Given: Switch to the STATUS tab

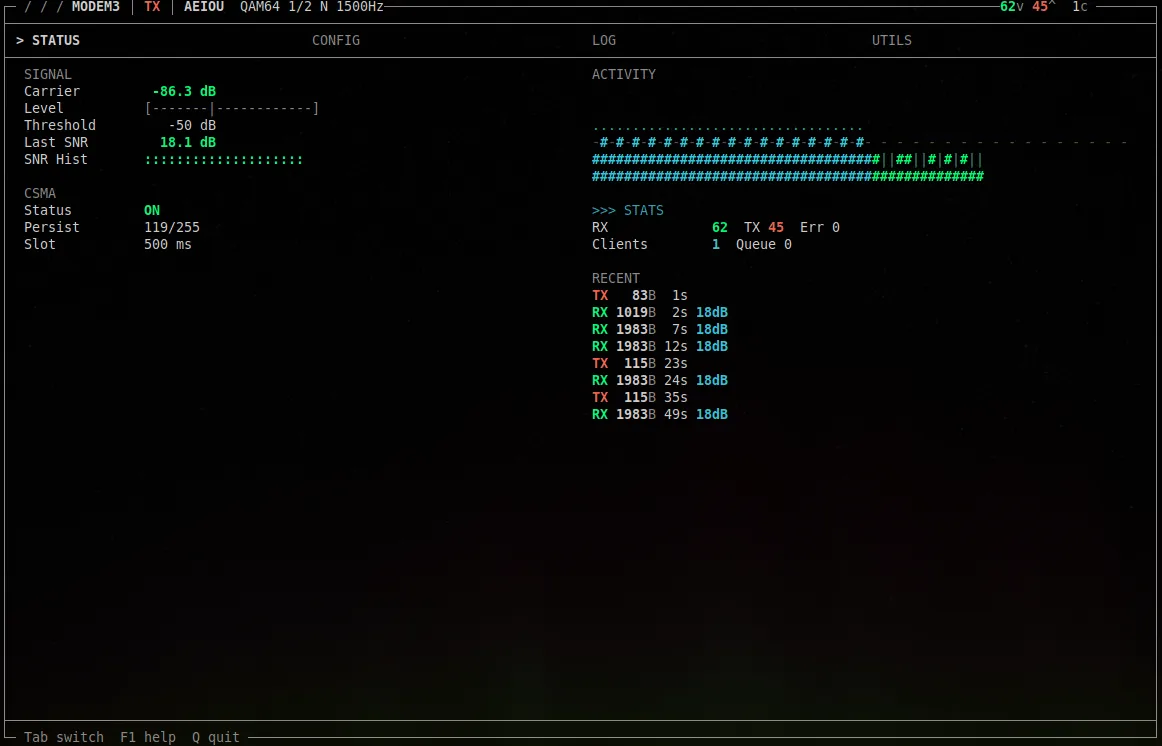Looking at the screenshot, I should click(47, 41).
